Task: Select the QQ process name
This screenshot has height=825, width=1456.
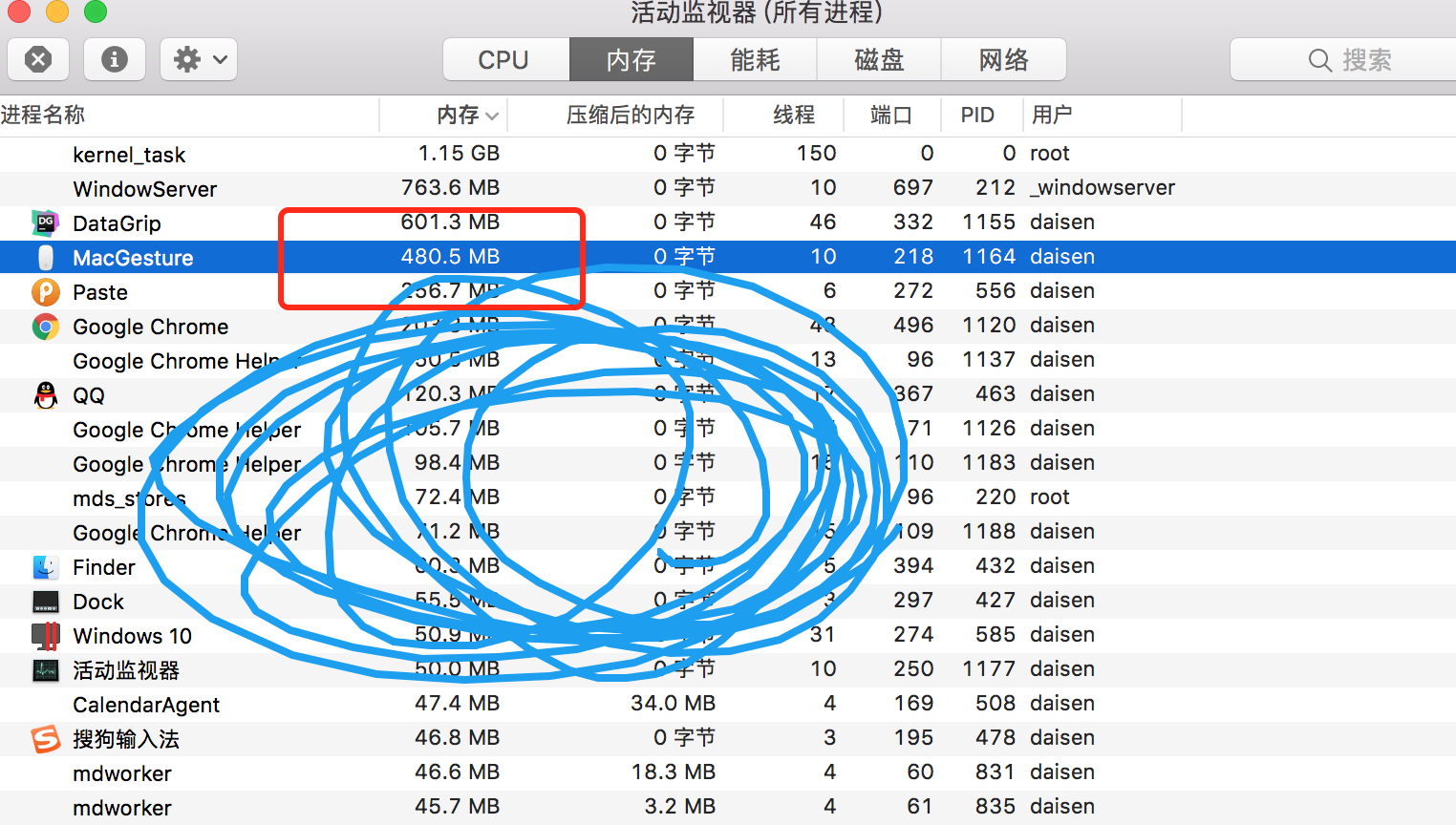Action: (89, 395)
